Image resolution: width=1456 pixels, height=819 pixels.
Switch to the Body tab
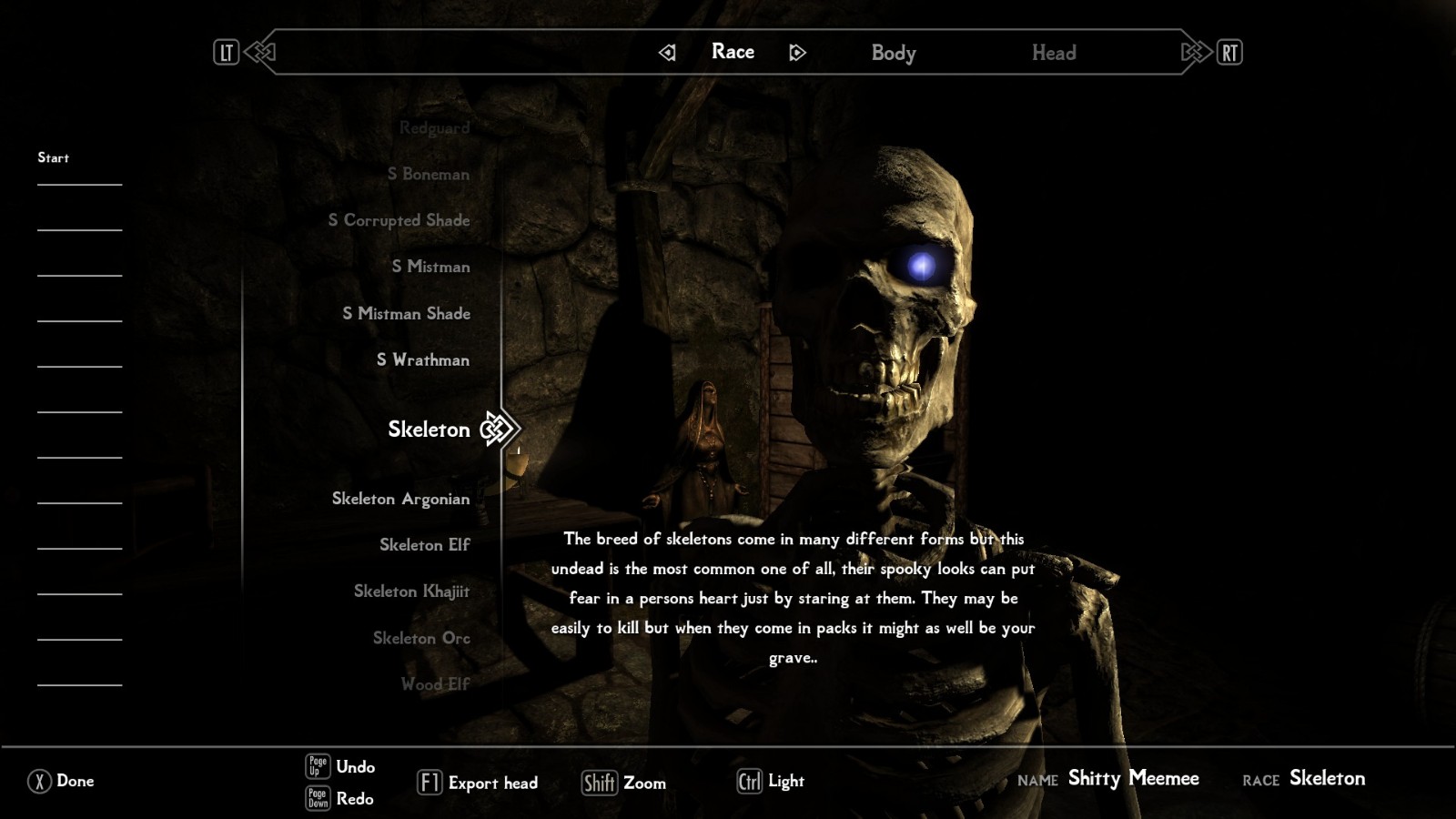click(893, 53)
